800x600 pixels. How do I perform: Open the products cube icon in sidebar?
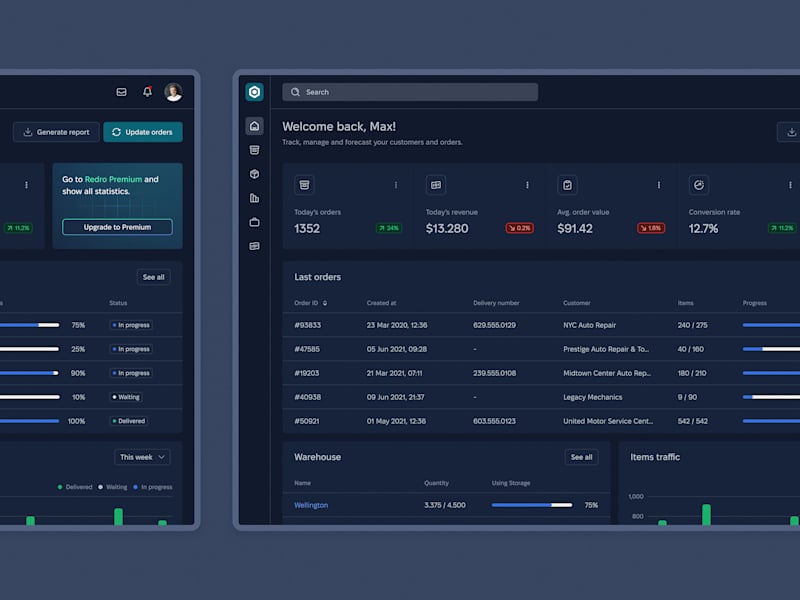click(254, 174)
